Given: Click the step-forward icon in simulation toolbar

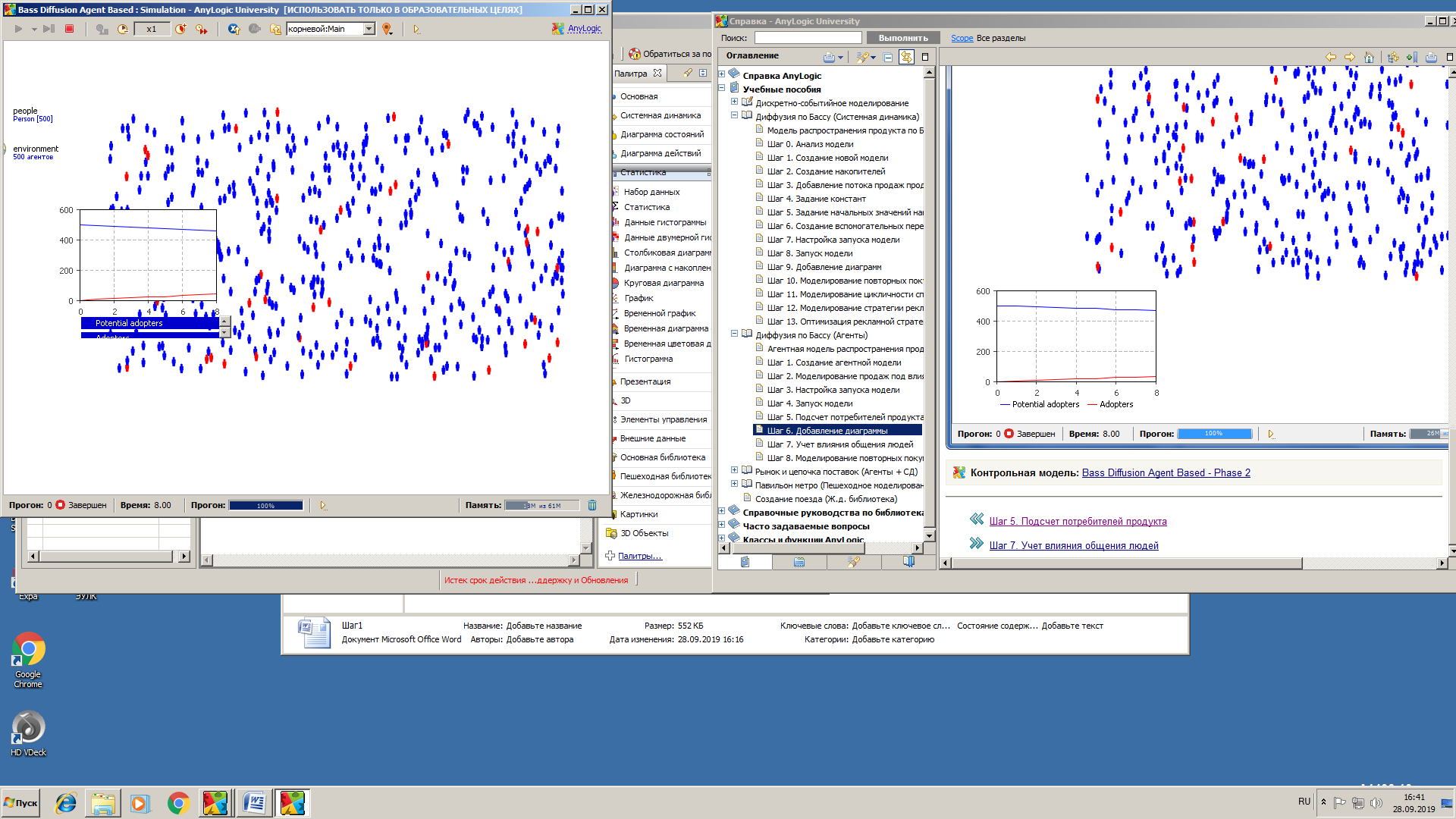Looking at the screenshot, I should pos(49,29).
